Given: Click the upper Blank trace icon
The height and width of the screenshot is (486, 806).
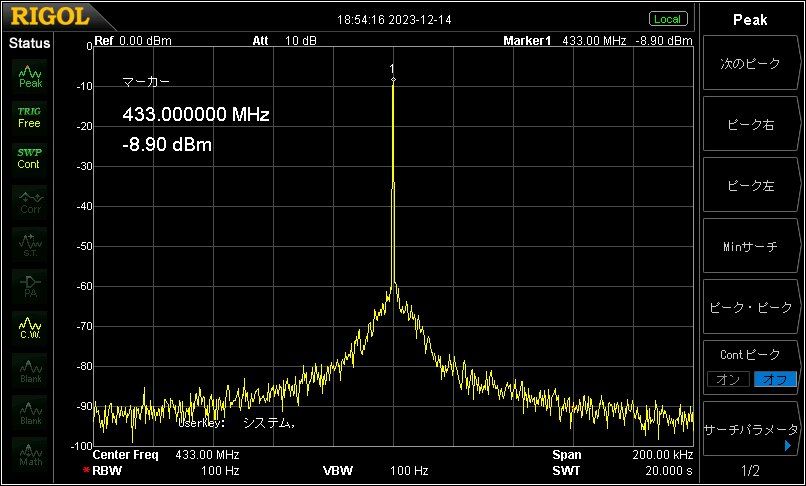Looking at the screenshot, I should [x=30, y=370].
